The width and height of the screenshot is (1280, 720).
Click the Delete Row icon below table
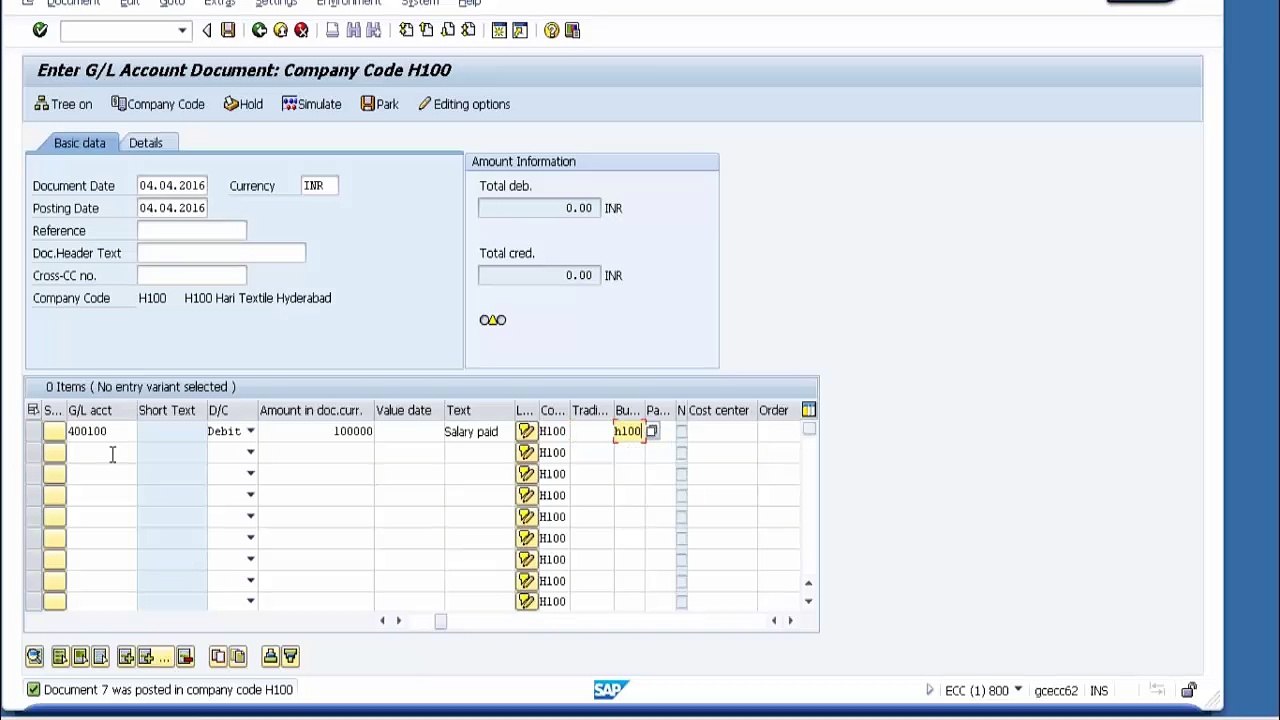185,656
